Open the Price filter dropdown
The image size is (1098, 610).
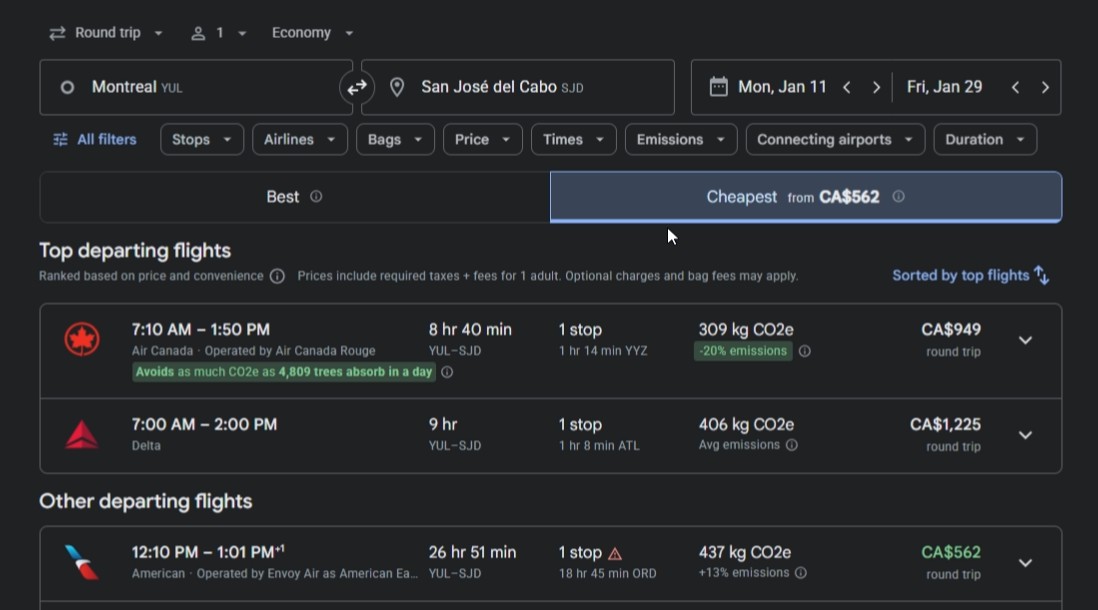[x=482, y=139]
